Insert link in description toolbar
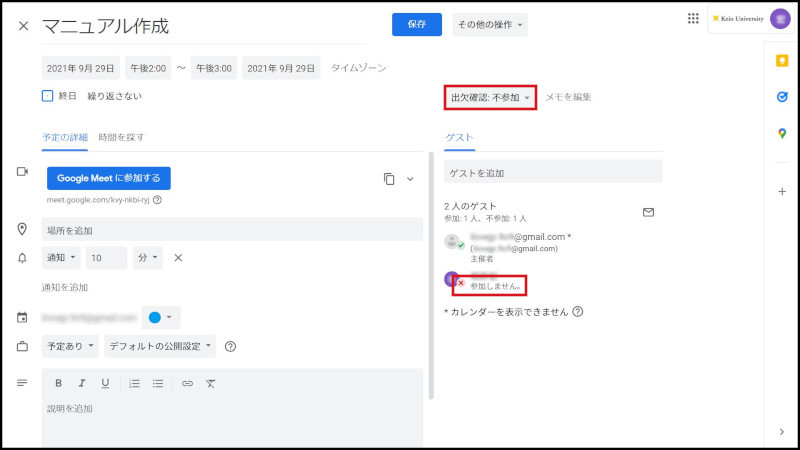 point(187,383)
